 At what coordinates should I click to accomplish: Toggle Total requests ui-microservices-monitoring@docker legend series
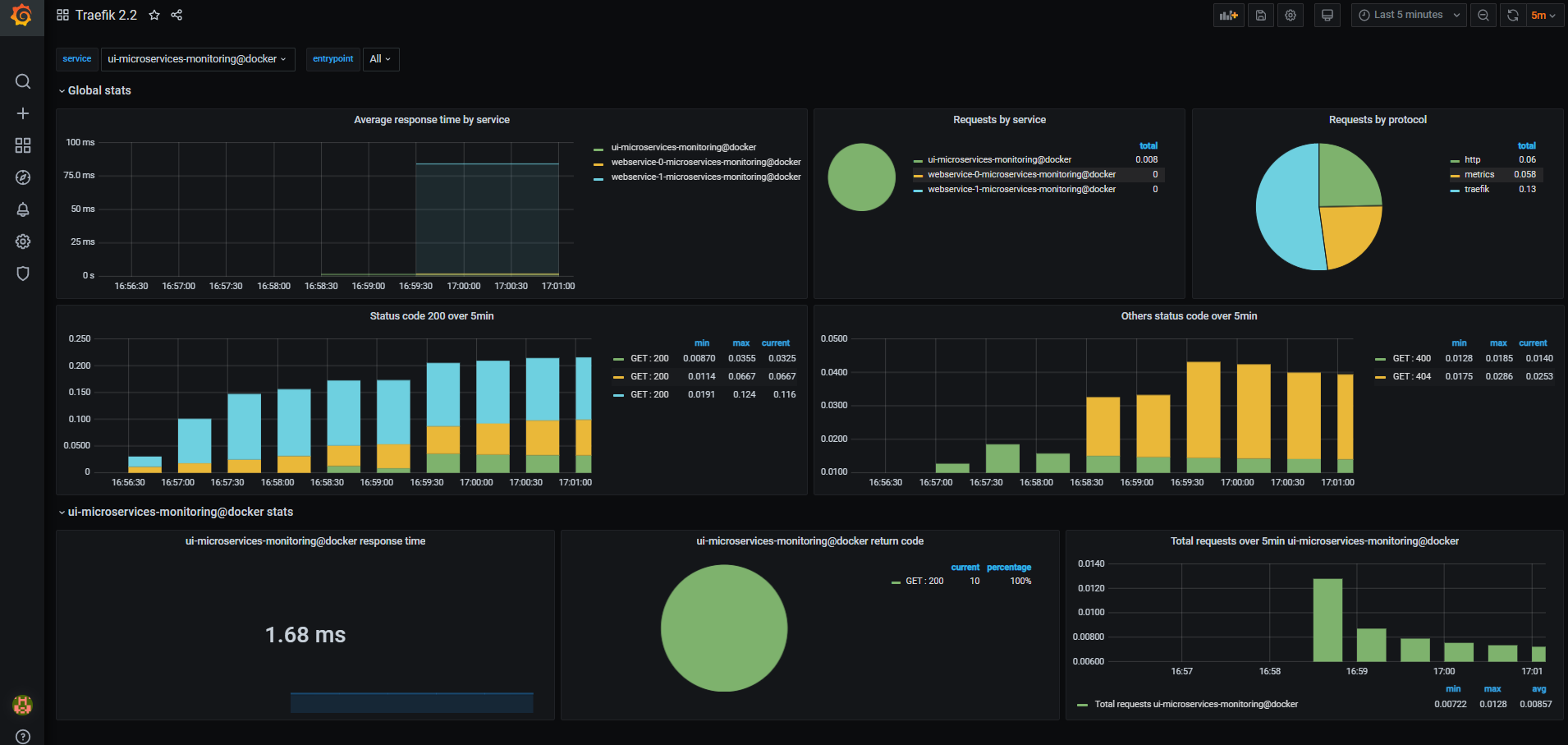1196,704
